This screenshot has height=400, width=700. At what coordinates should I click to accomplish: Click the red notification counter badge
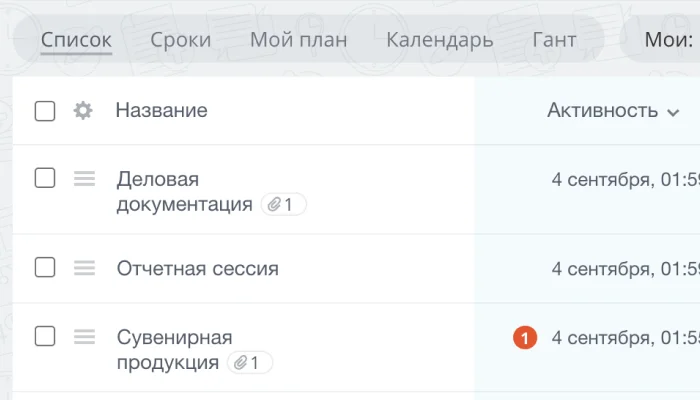click(x=525, y=338)
